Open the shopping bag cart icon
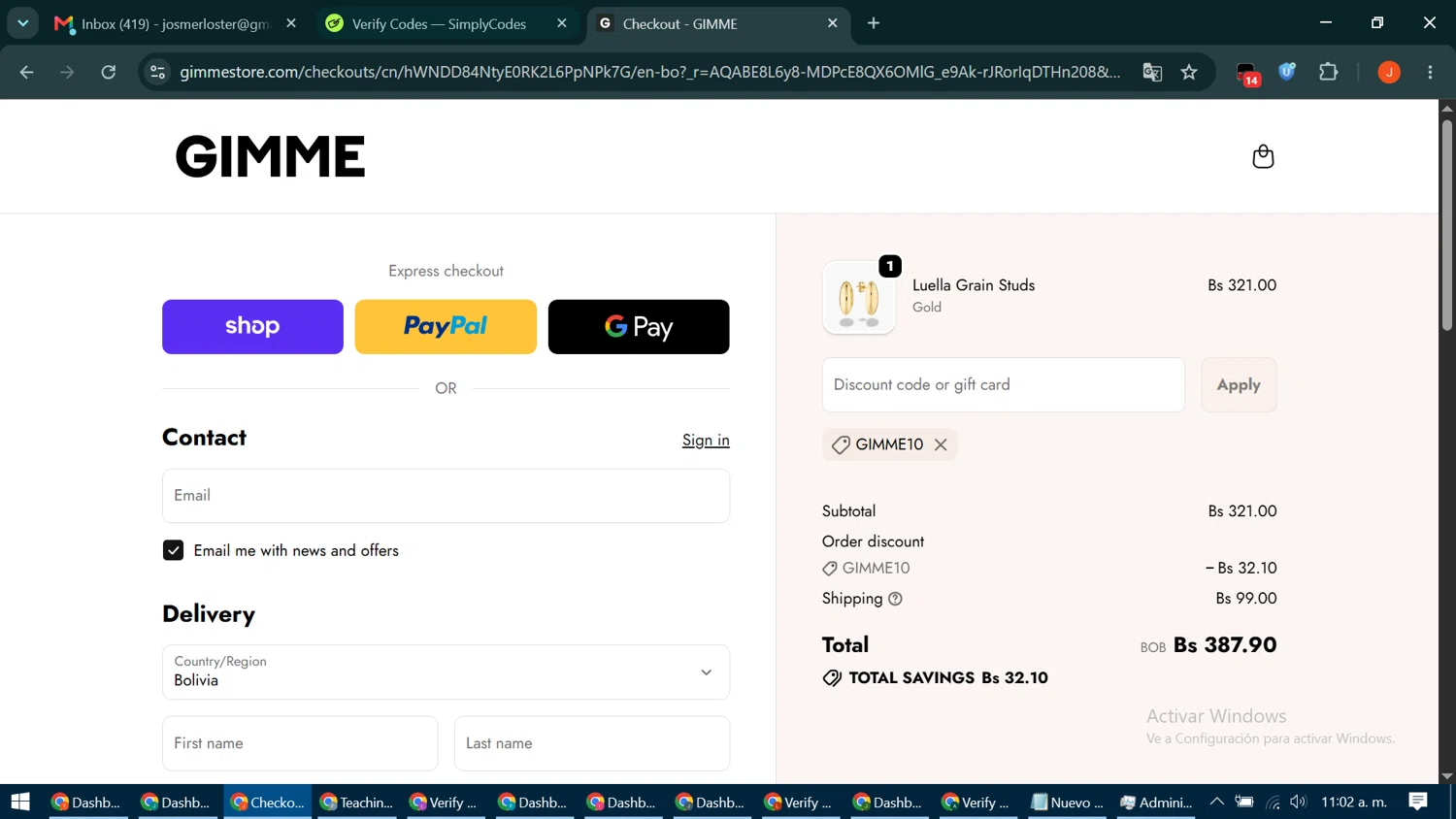The height and width of the screenshot is (819, 1456). (x=1263, y=156)
